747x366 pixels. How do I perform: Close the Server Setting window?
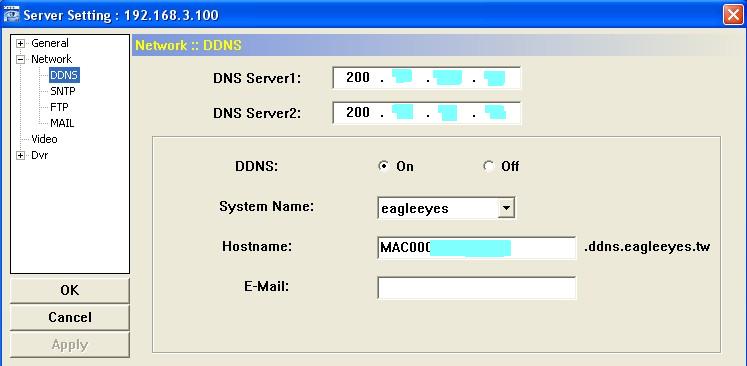733,15
